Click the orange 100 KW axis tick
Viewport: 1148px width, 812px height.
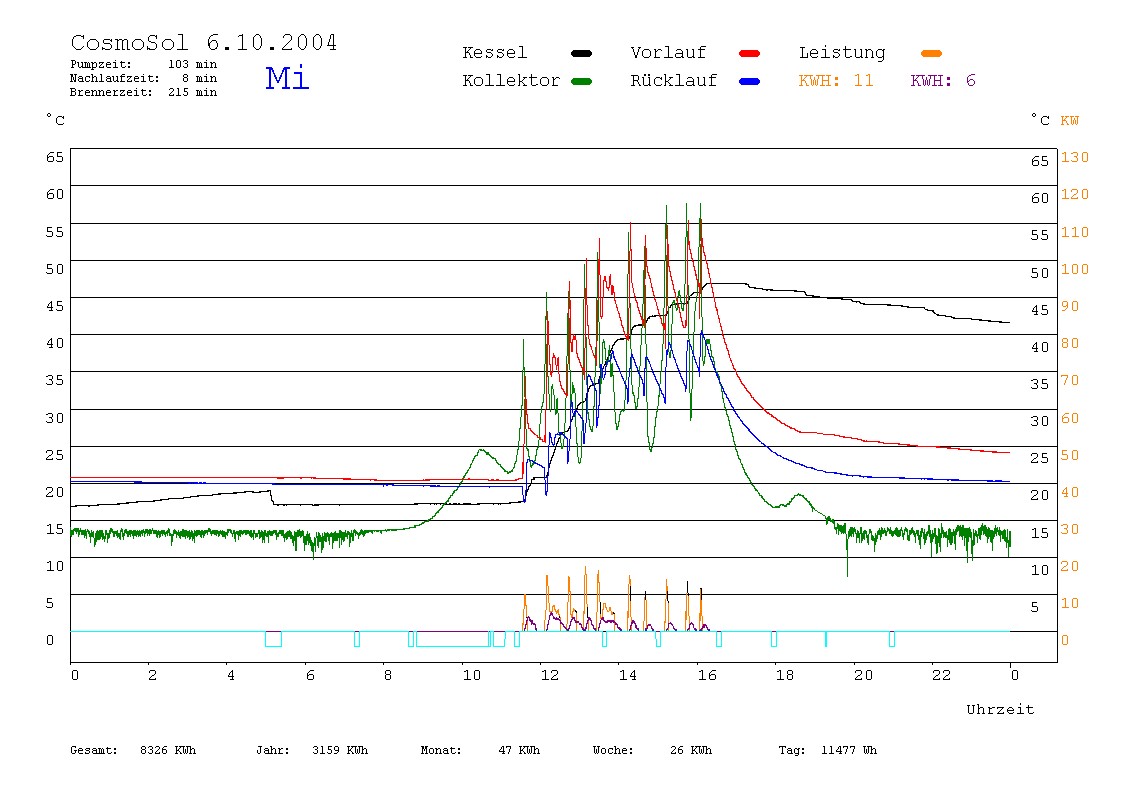click(1075, 269)
